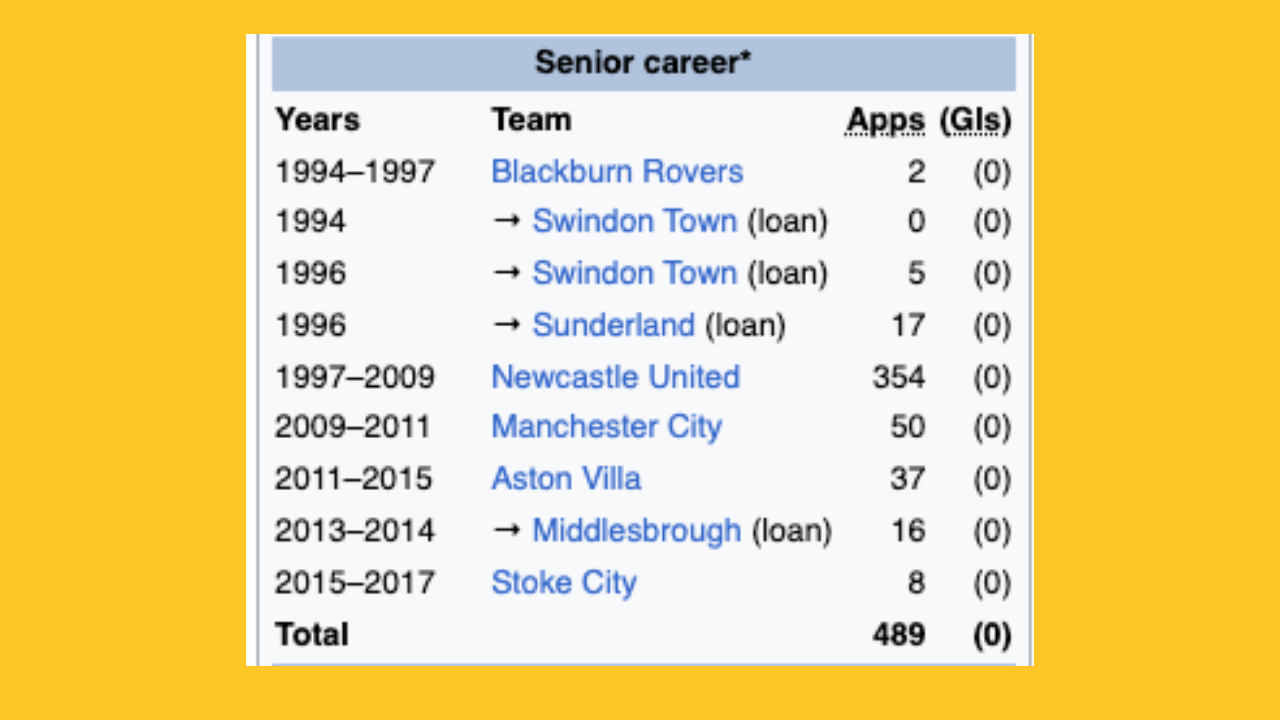Click the 354 appearances value
This screenshot has width=1280, height=720.
(898, 377)
